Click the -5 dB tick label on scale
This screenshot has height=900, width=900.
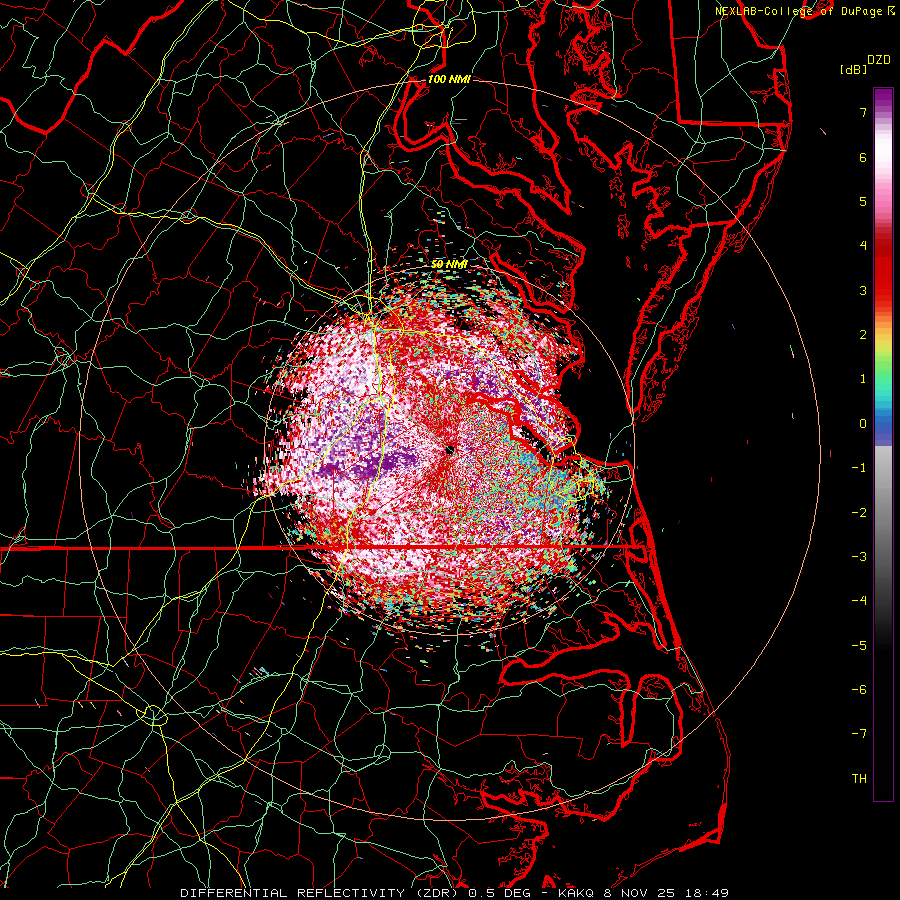click(859, 646)
